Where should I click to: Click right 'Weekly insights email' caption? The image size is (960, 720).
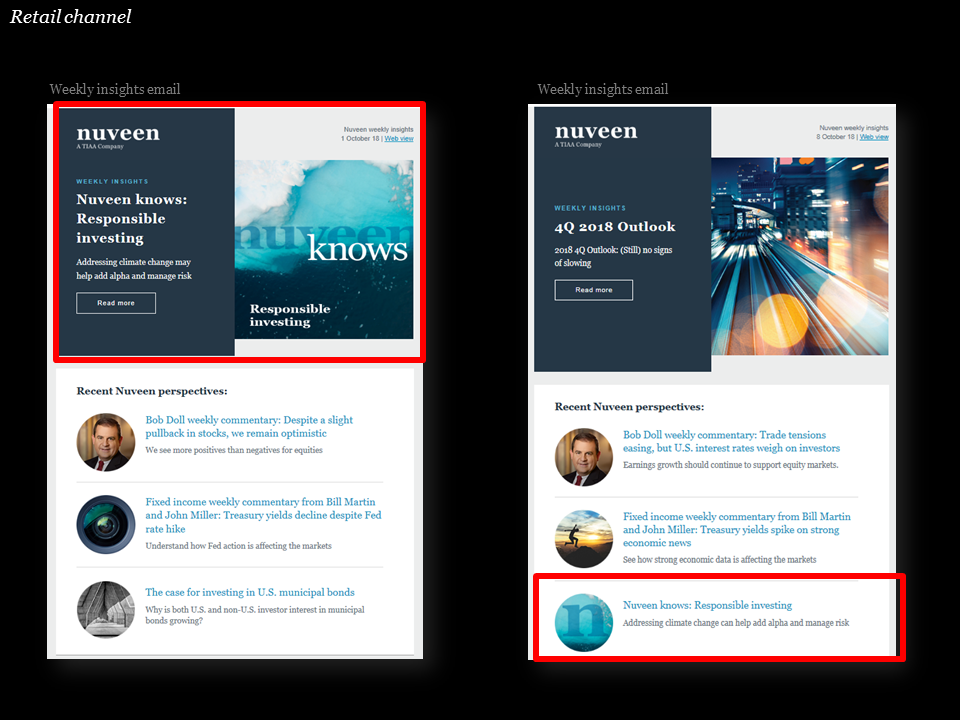point(603,89)
